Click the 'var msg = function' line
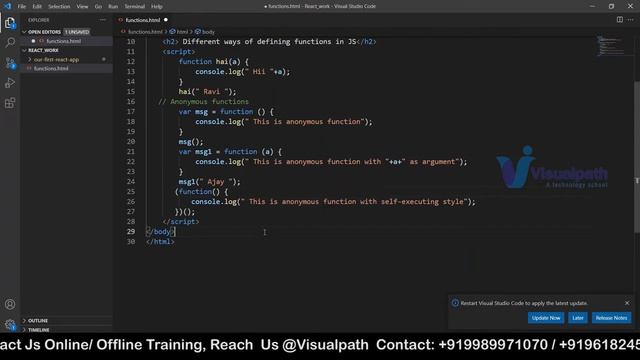Image resolution: width=640 pixels, height=360 pixels. click(x=226, y=112)
